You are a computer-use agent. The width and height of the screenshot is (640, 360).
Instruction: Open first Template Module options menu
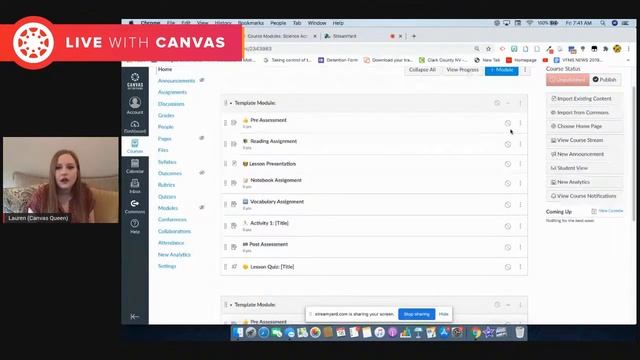520,103
